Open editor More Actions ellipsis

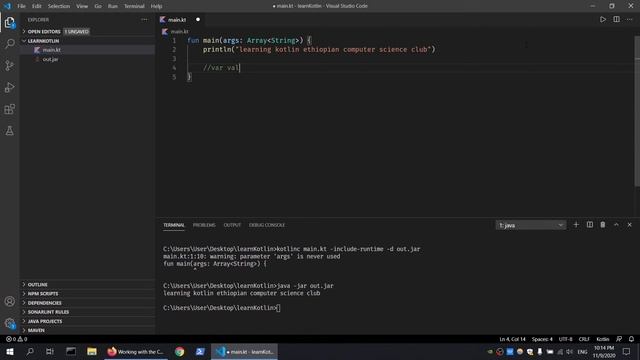click(x=629, y=19)
